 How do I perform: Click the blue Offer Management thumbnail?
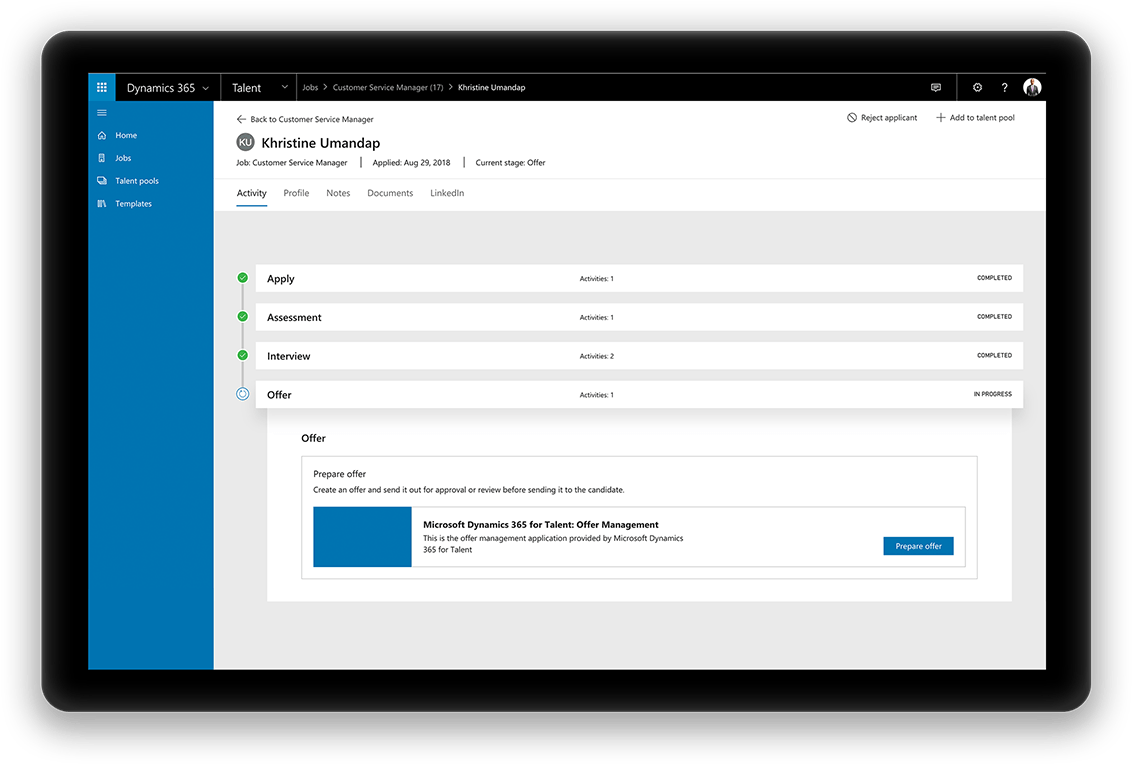click(362, 537)
